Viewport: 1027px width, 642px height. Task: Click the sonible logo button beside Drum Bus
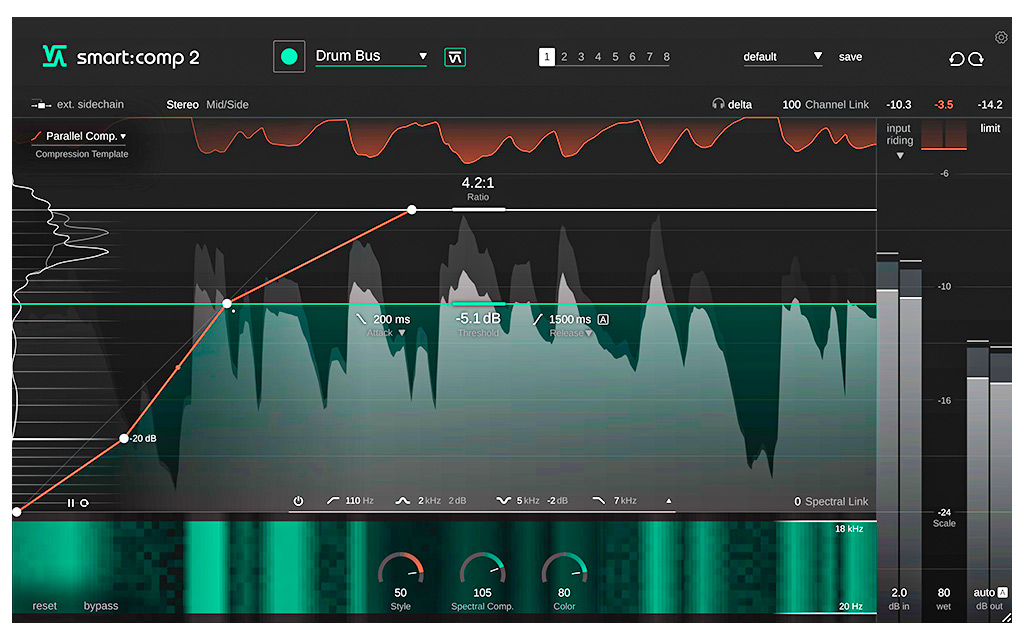[x=455, y=57]
